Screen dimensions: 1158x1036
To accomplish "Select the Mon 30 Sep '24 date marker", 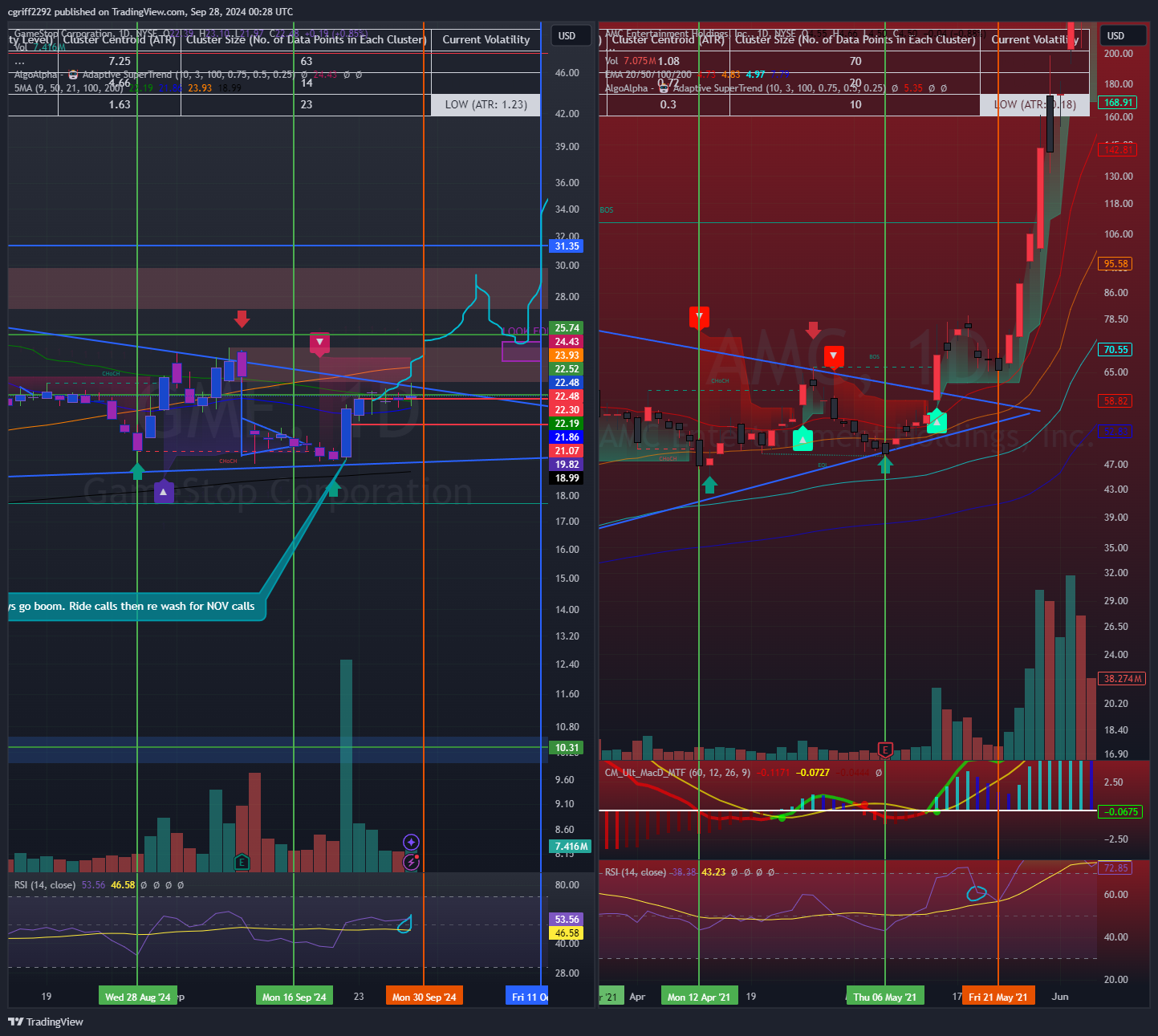I will click(x=425, y=997).
